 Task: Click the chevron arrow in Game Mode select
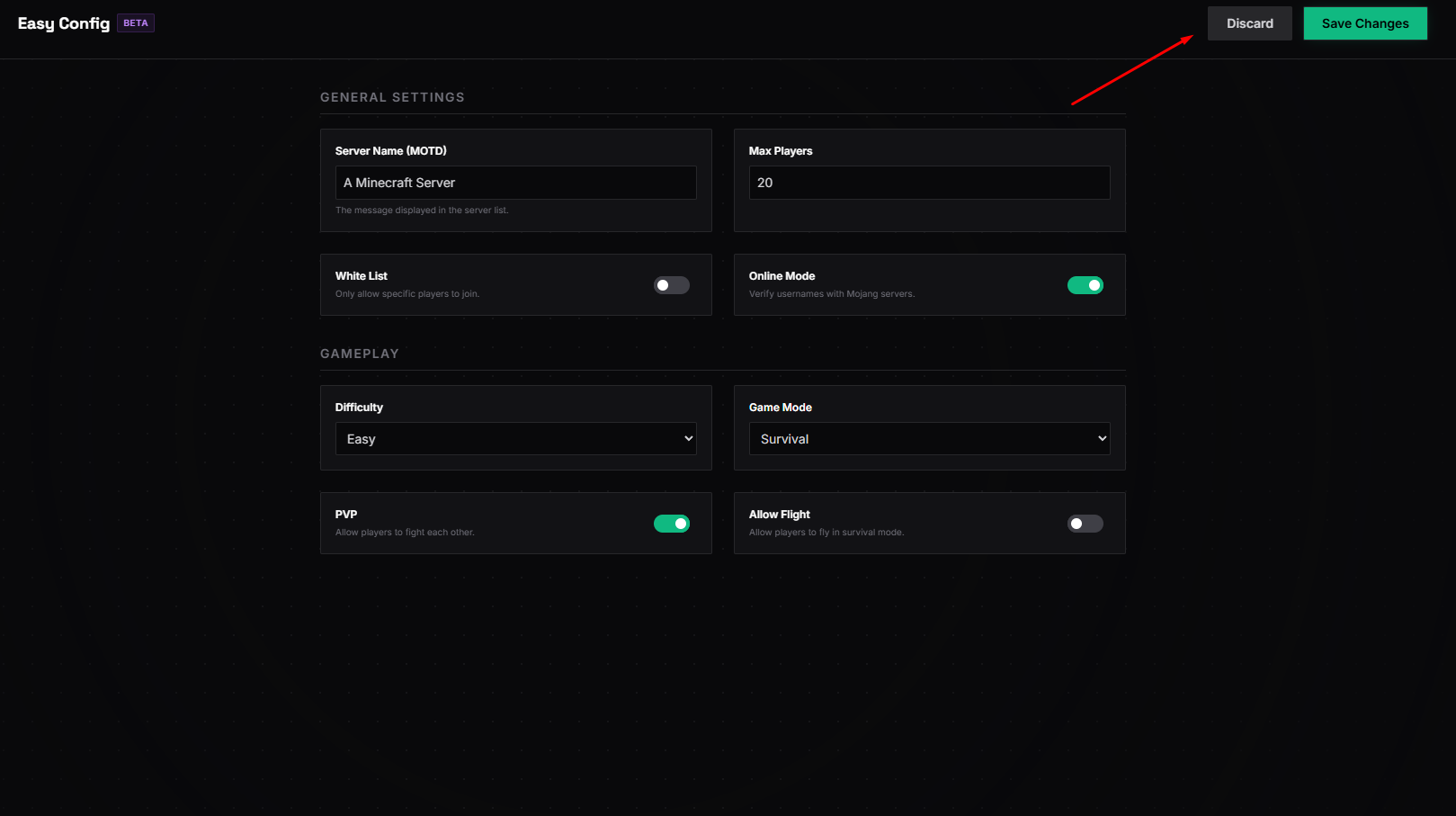coord(1102,439)
